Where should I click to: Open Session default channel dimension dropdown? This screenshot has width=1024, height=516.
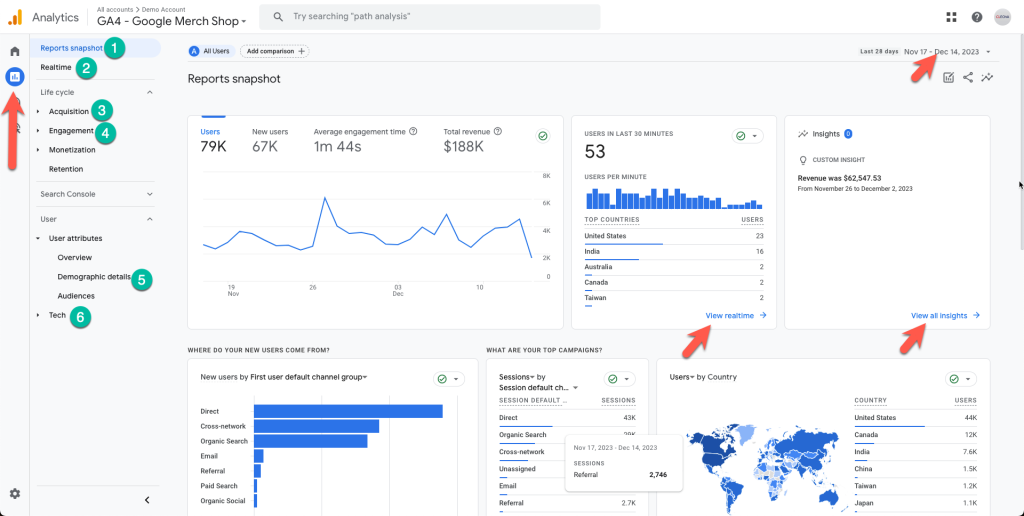click(x=539, y=387)
